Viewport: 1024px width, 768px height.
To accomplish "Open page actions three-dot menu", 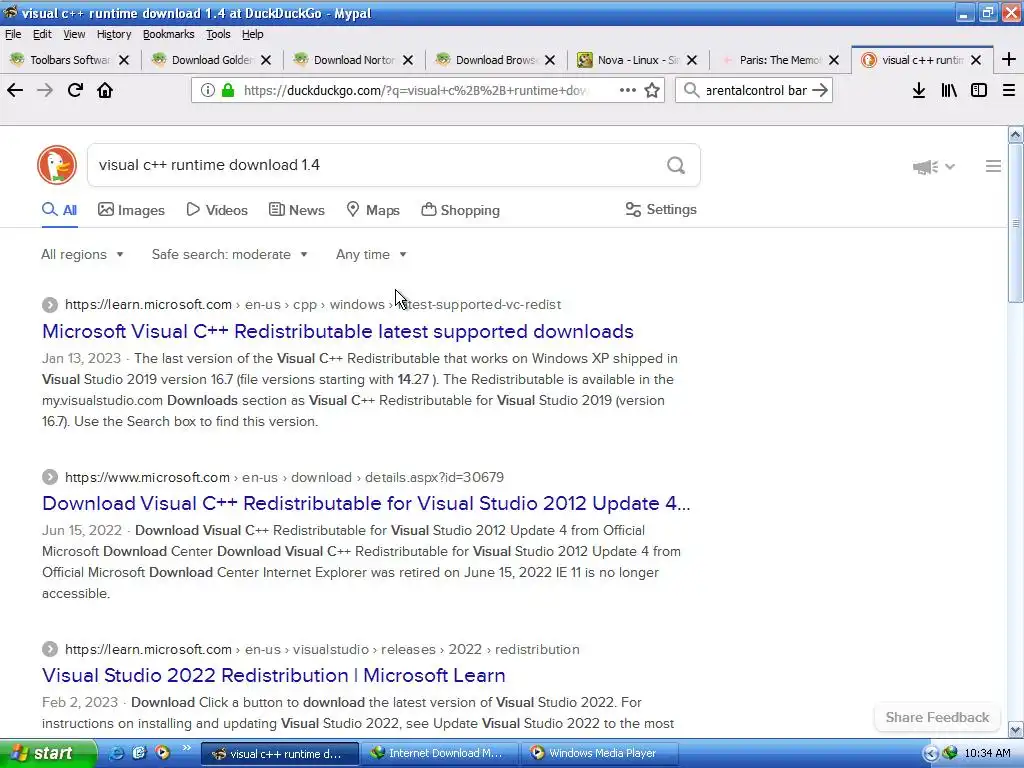I will tap(628, 90).
